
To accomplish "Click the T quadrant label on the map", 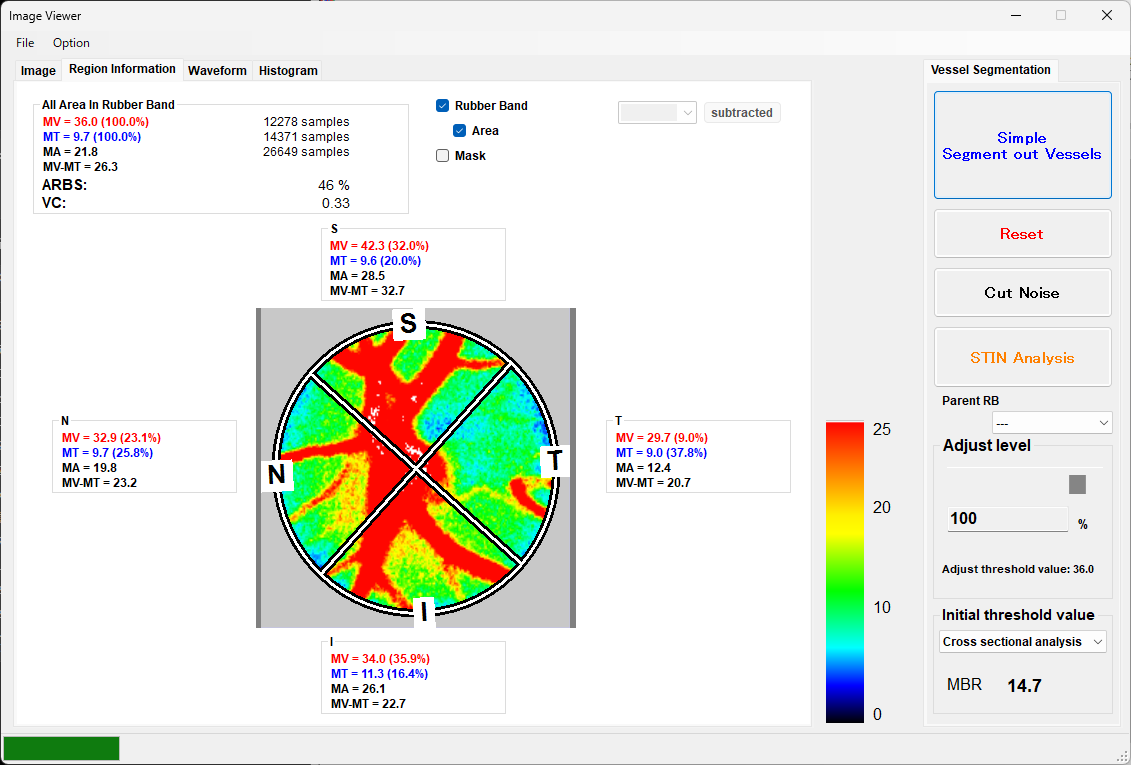I will [x=553, y=461].
